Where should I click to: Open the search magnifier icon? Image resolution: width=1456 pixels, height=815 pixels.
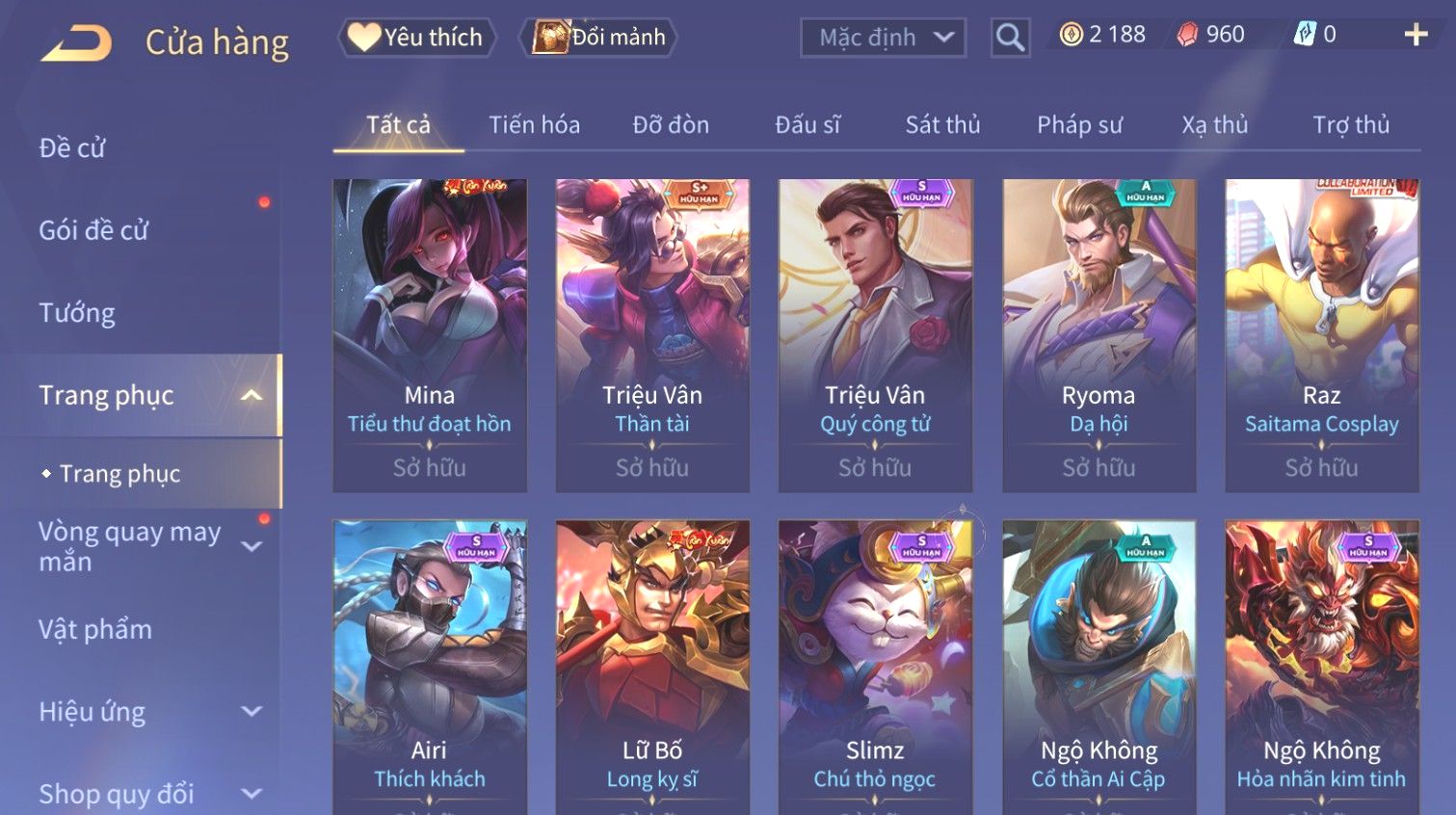click(1010, 38)
